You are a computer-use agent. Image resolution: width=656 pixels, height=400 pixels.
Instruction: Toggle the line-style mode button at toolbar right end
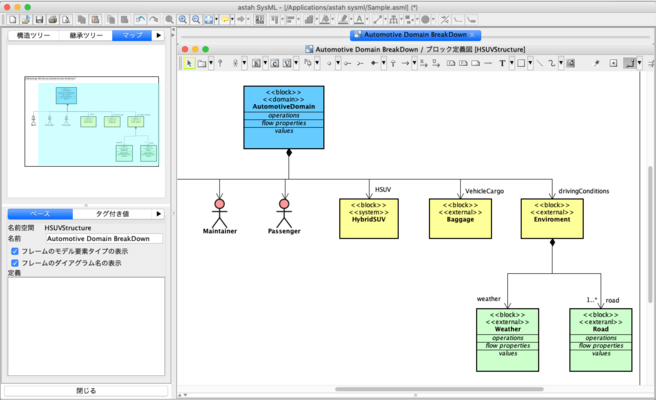[x=630, y=63]
